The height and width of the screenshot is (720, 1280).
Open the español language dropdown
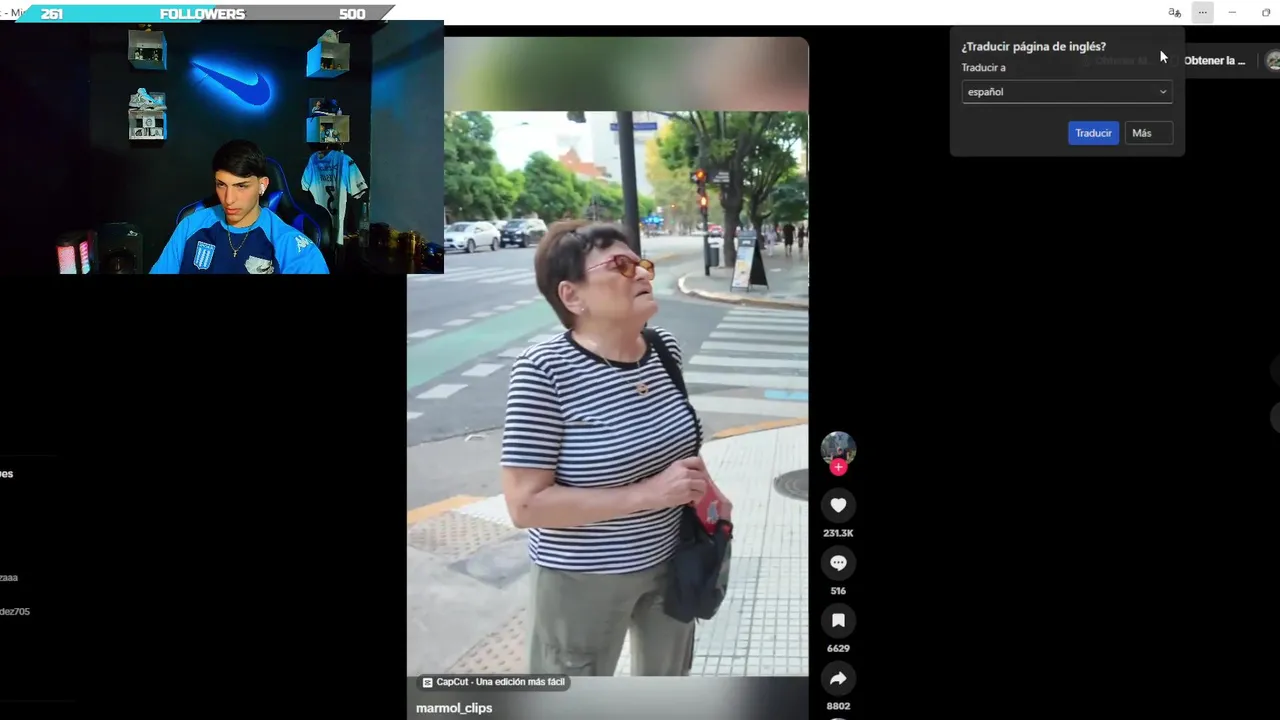coord(1067,92)
